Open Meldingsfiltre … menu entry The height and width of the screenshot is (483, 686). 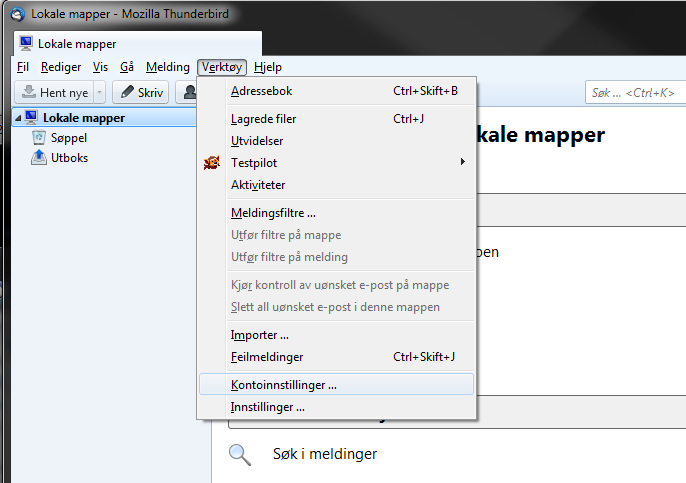coord(336,213)
